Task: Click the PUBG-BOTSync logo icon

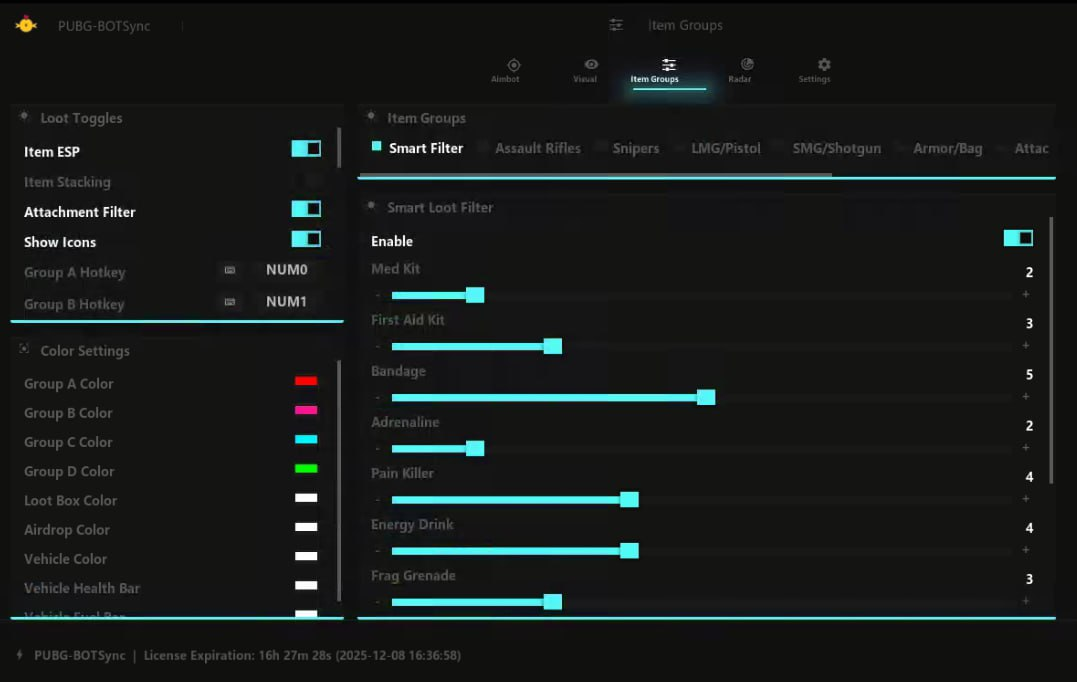Action: (x=26, y=25)
